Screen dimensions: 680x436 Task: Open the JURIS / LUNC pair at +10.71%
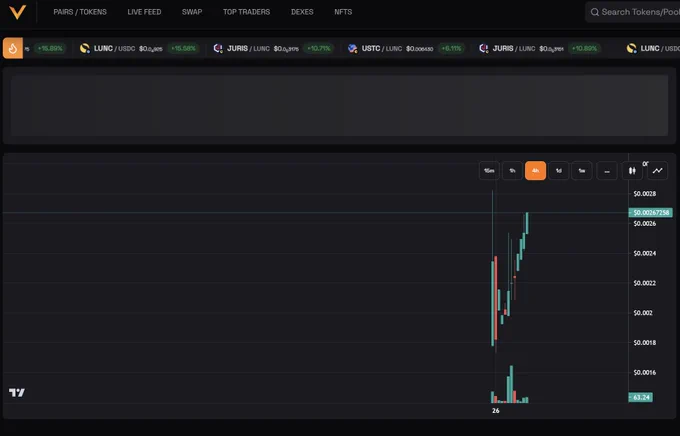click(x=273, y=48)
